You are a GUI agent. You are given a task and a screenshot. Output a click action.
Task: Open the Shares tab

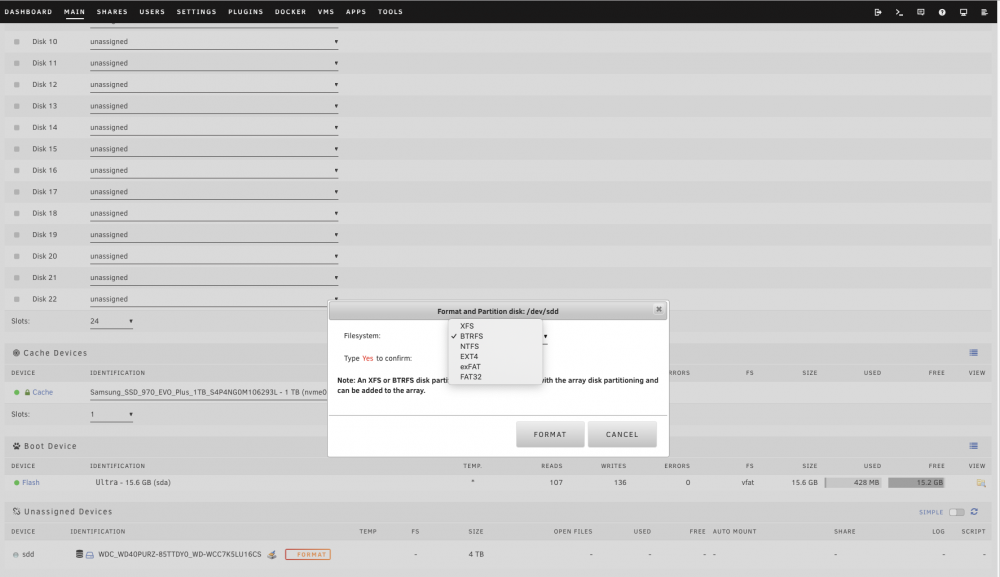coord(112,11)
